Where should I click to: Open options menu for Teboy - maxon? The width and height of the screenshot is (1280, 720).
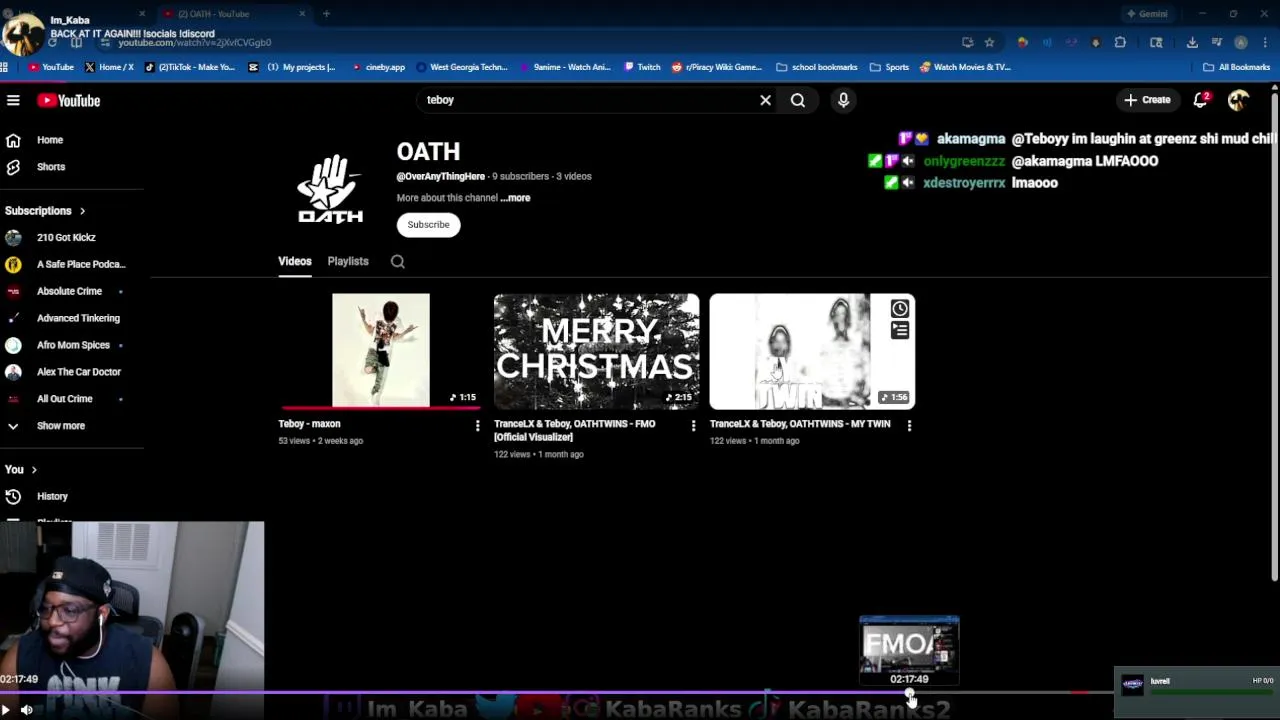[477, 426]
